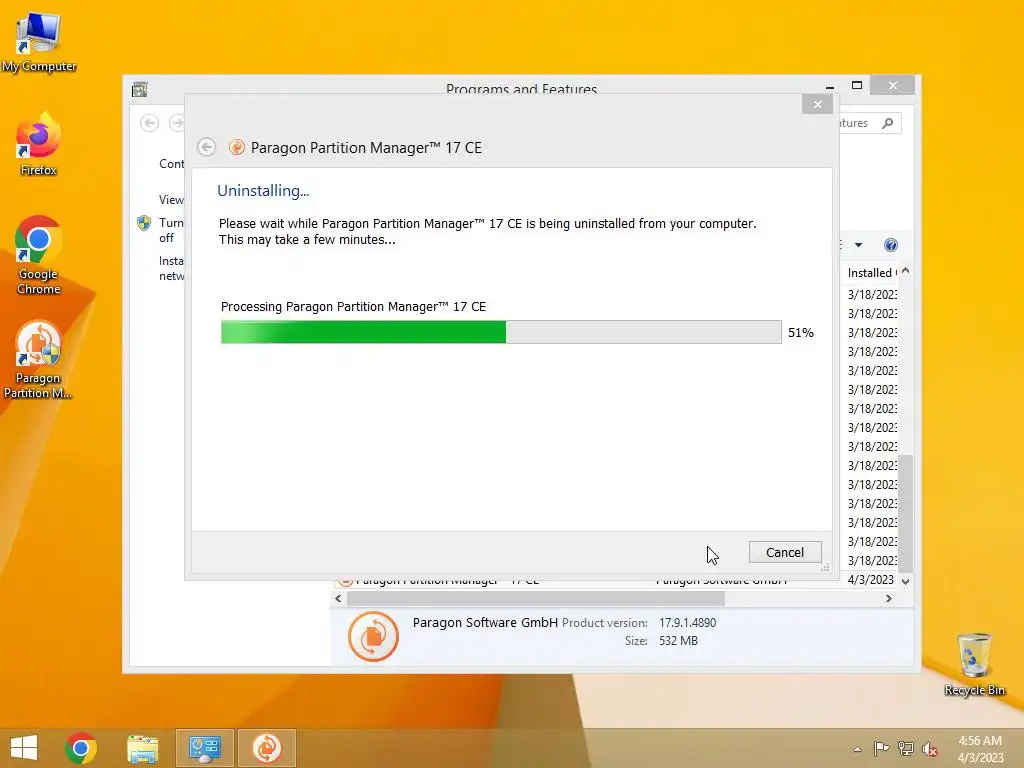Maximize the Programs and Features window
1024x768 pixels.
(857, 86)
